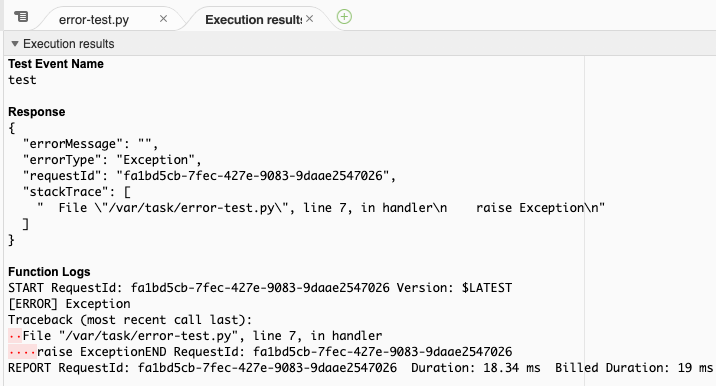Click the test event name value
The width and height of the screenshot is (716, 386).
22,80
